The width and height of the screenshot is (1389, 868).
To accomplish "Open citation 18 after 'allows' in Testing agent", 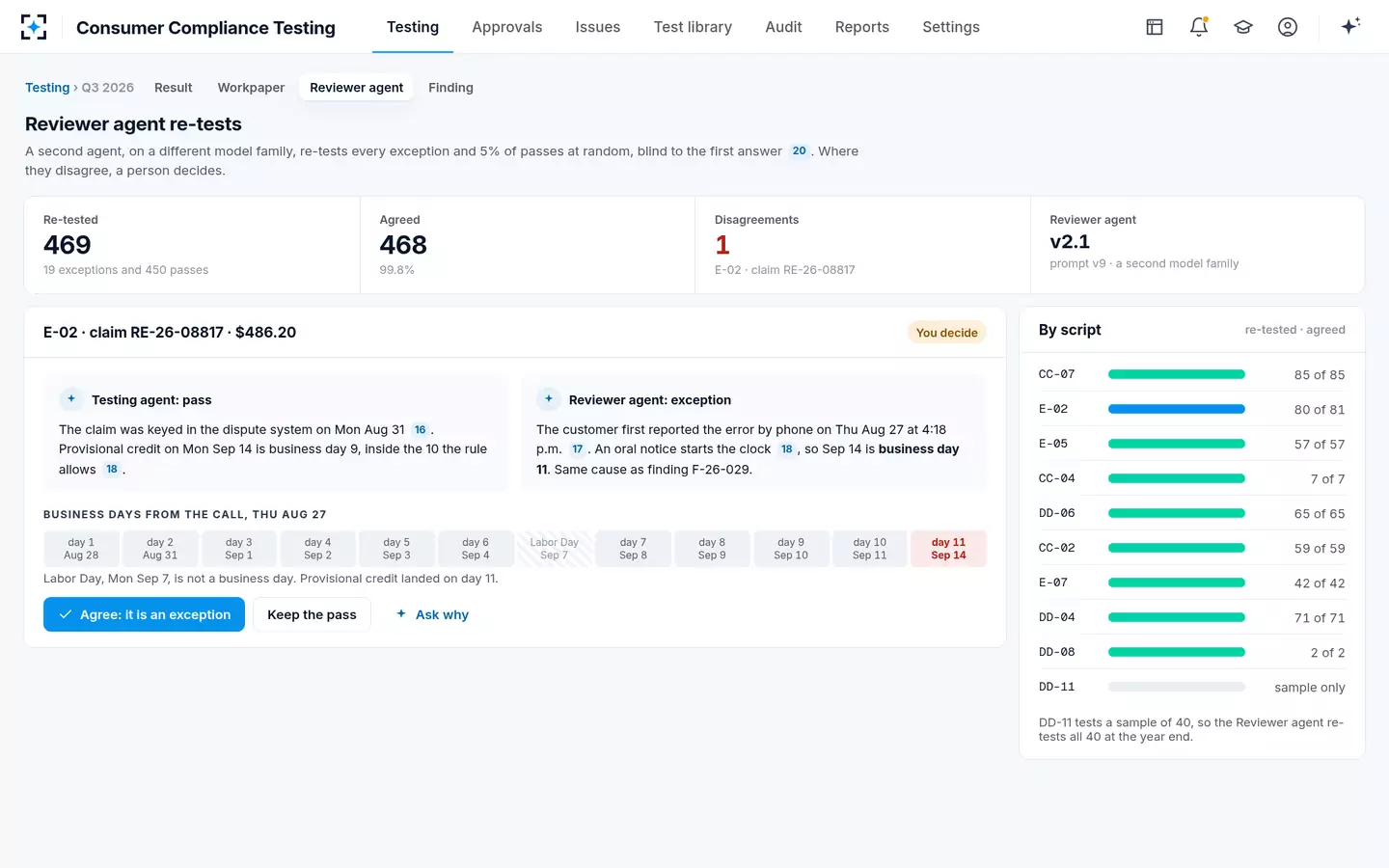I will (112, 470).
